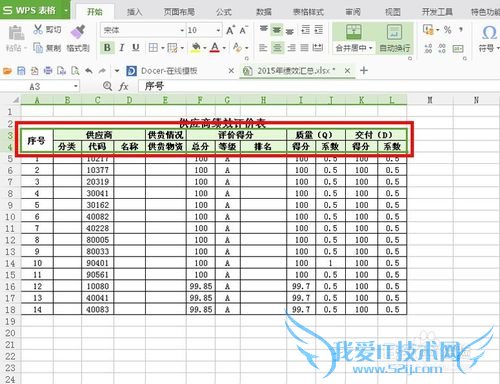Click the formula bar zoom magnifier icon

(x=107, y=86)
